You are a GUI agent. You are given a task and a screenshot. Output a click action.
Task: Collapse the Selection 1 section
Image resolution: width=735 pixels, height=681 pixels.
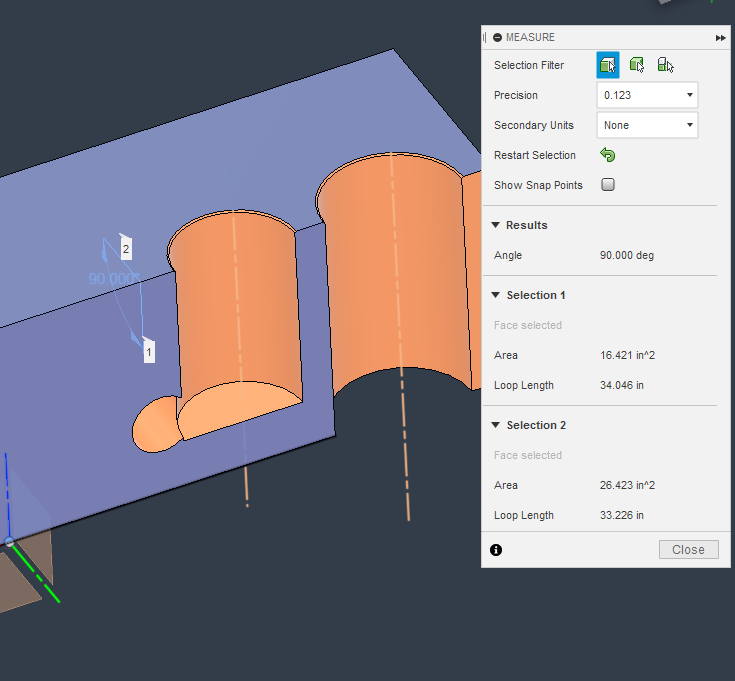pos(496,295)
